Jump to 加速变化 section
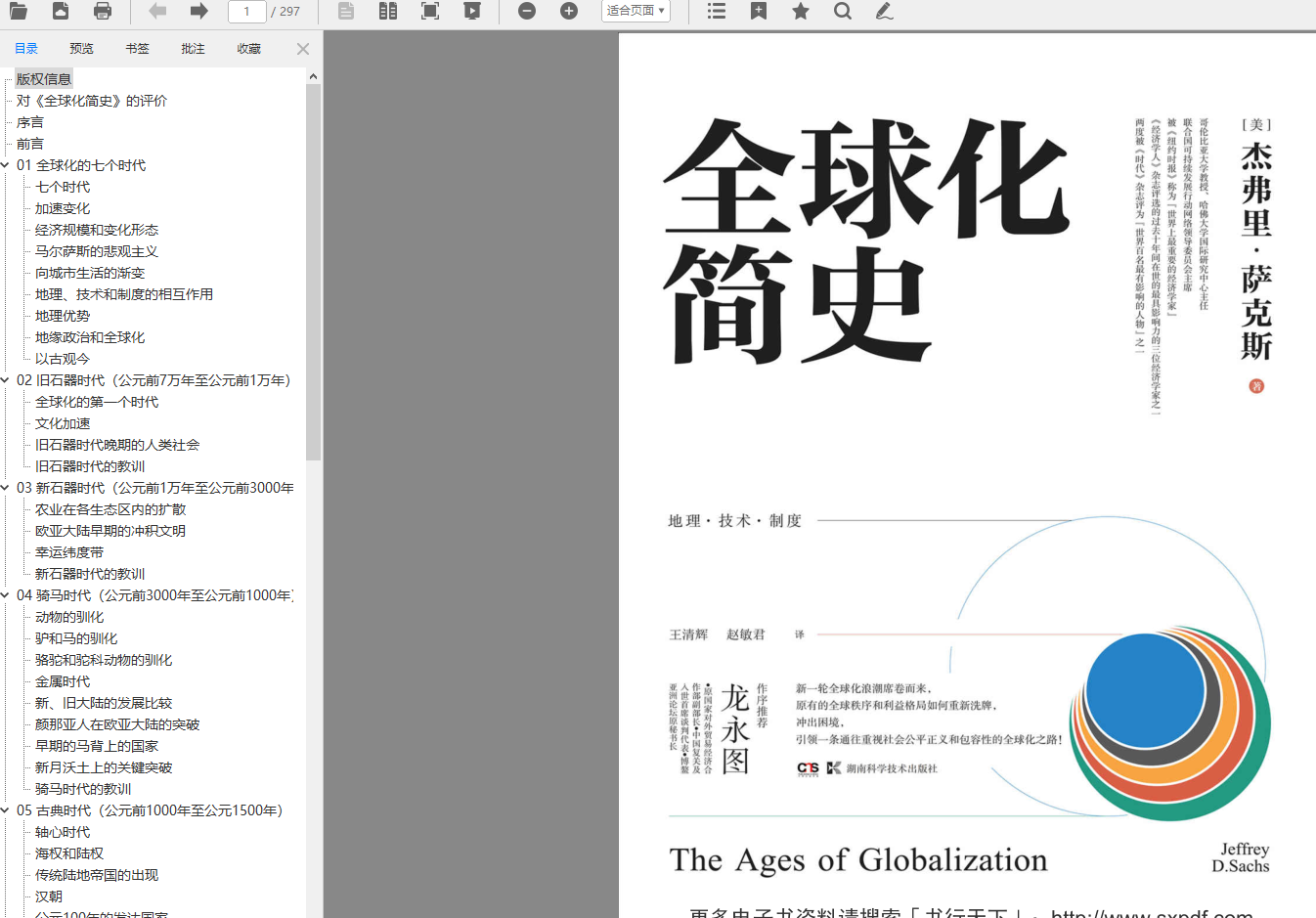The width and height of the screenshot is (1316, 918). (x=63, y=208)
